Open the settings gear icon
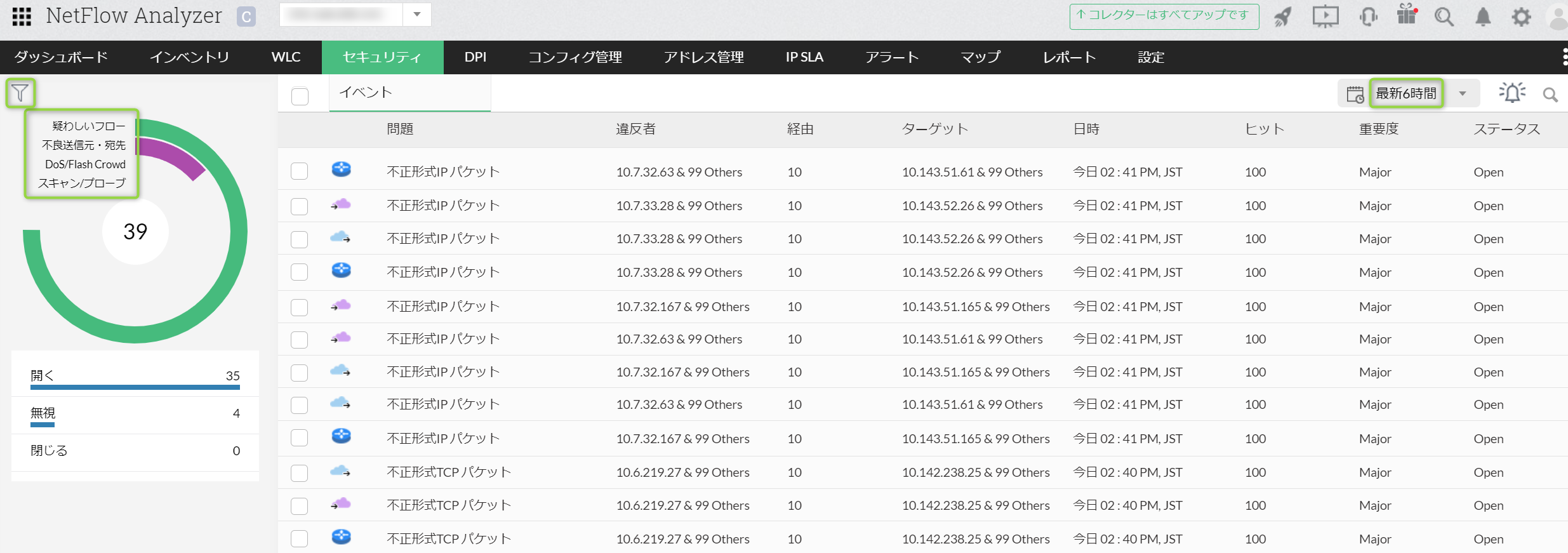Screen dimensions: 1568x553 click(1521, 17)
